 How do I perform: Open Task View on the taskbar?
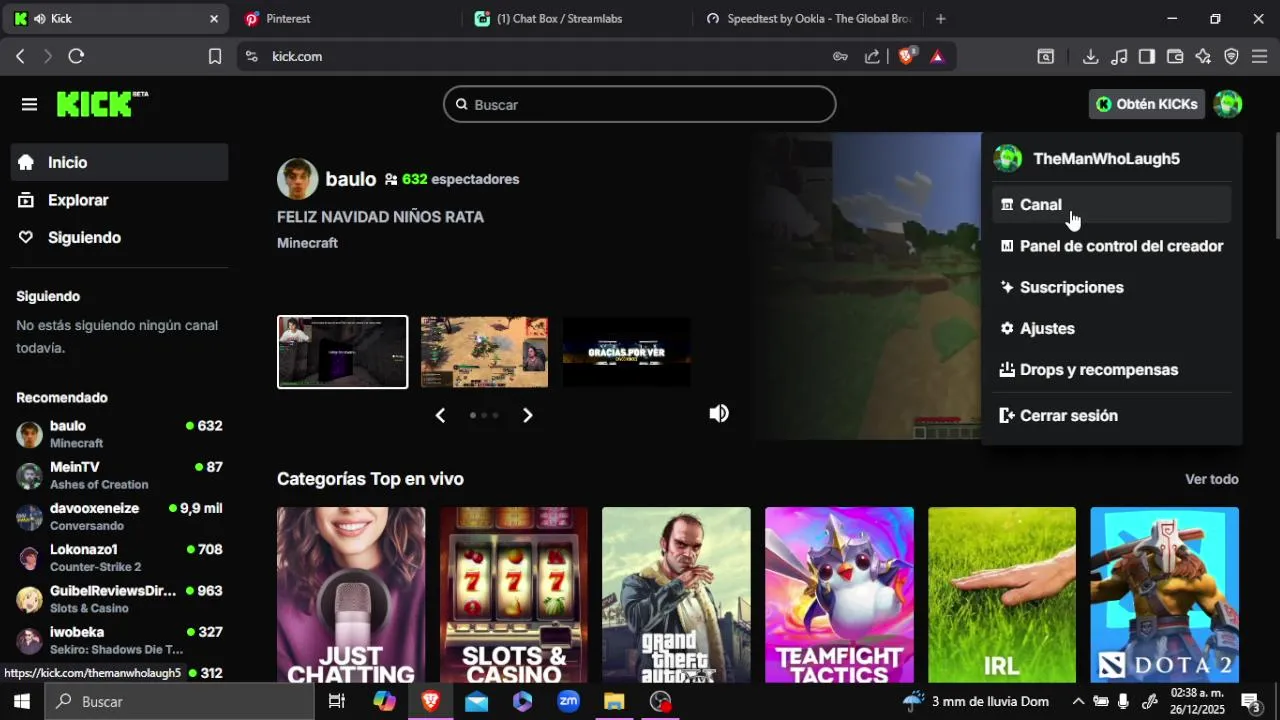pos(337,702)
